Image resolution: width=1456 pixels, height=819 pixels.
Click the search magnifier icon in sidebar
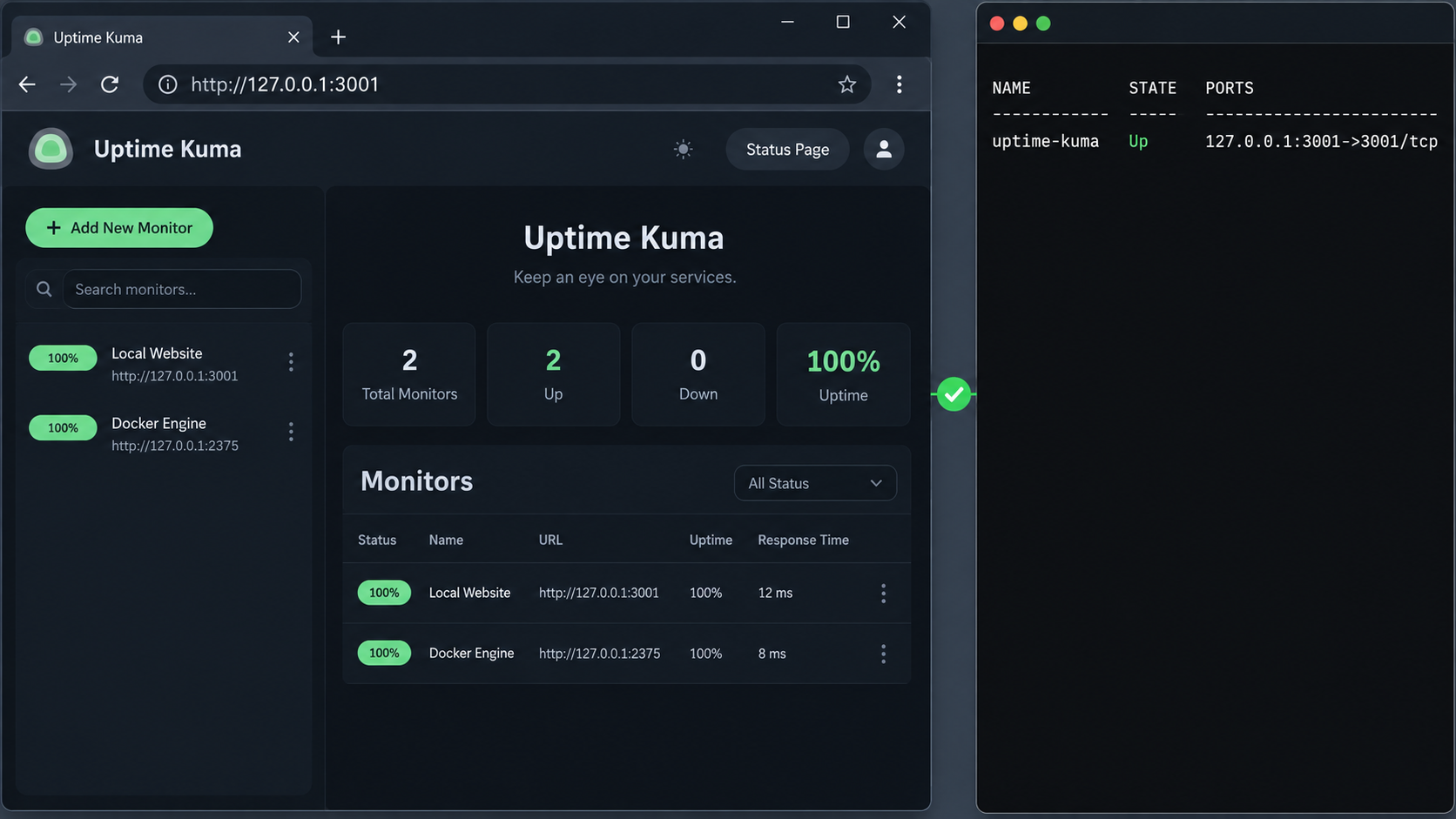pyautogui.click(x=44, y=289)
